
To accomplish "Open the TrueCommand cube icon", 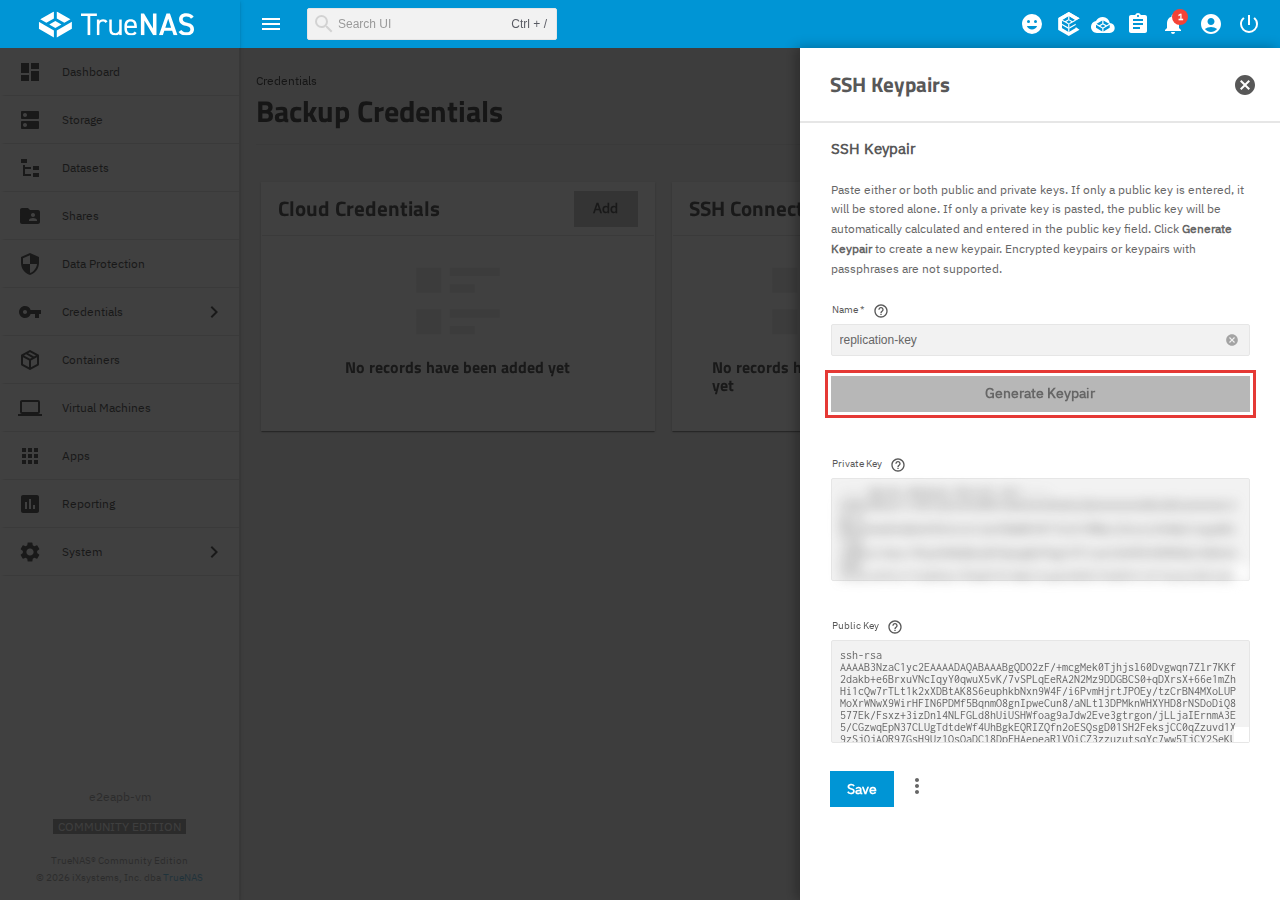I will [x=1068, y=24].
